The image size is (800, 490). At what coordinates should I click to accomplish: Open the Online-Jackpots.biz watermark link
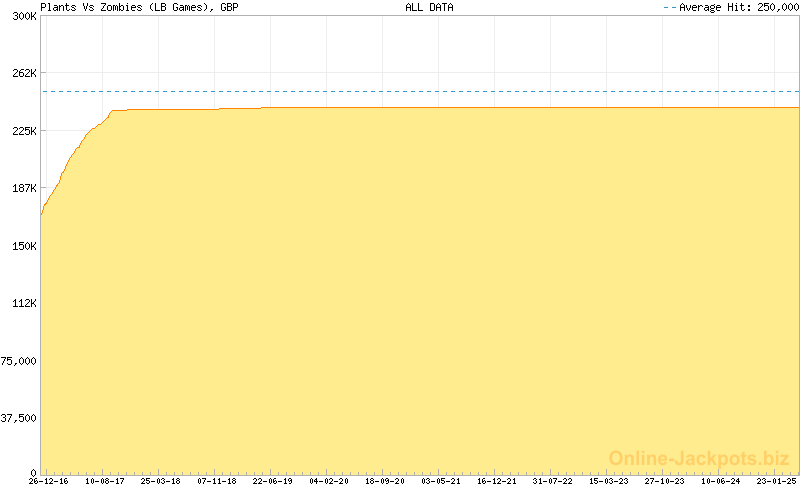point(699,458)
